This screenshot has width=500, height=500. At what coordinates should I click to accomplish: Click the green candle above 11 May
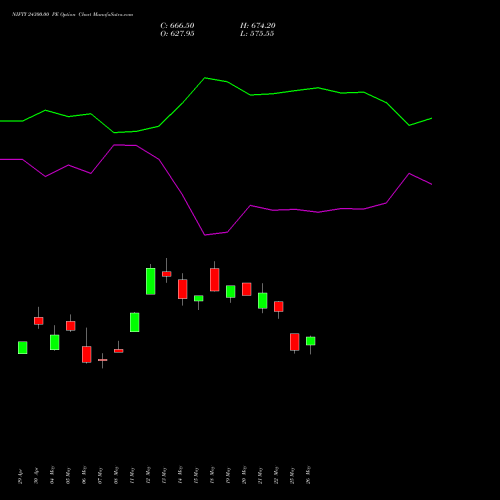pyautogui.click(x=135, y=322)
